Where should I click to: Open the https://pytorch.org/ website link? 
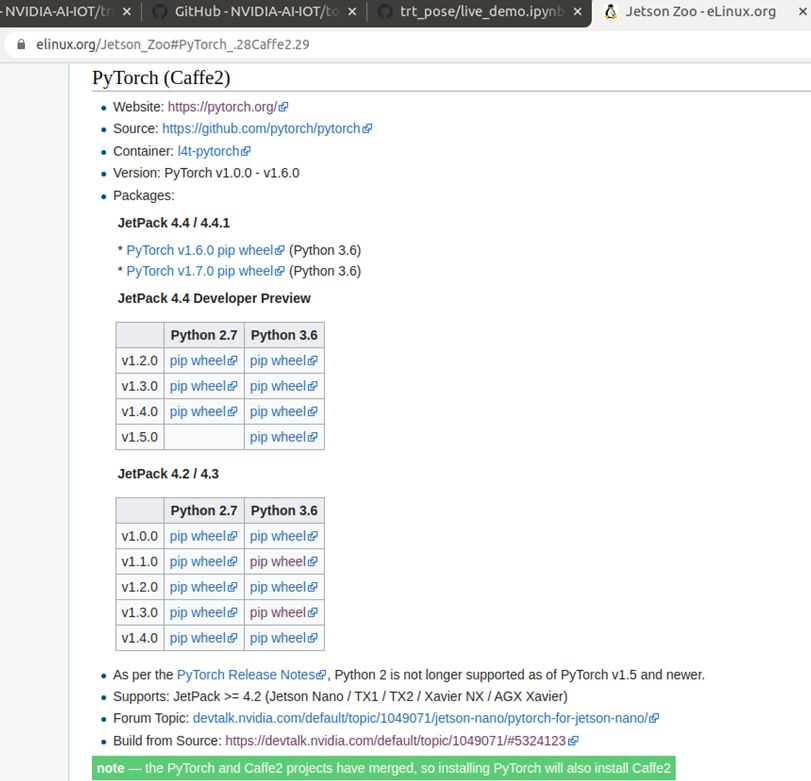(222, 107)
